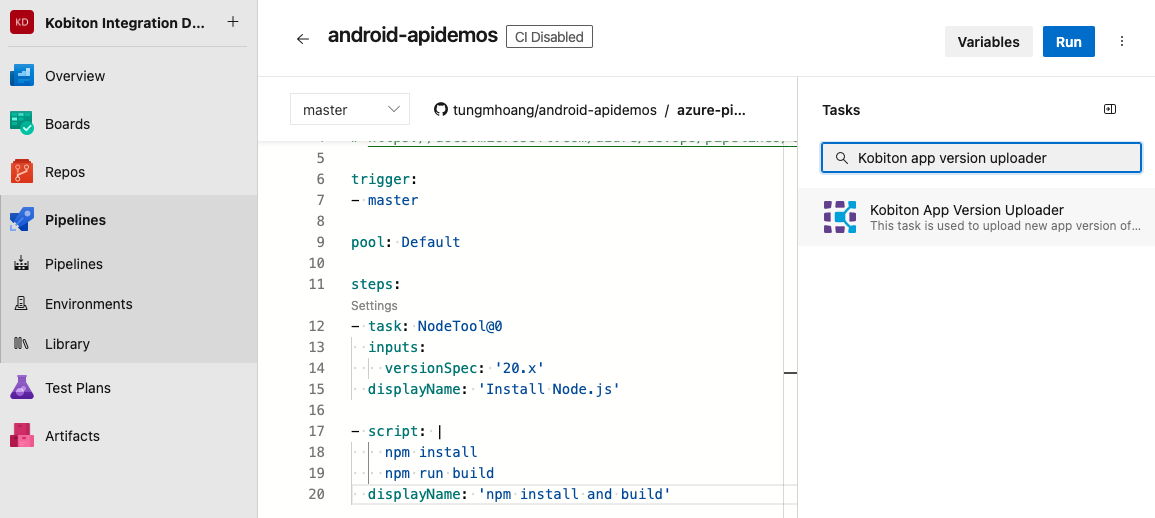
Task: Click the Artifacts icon
Action: pyautogui.click(x=22, y=435)
